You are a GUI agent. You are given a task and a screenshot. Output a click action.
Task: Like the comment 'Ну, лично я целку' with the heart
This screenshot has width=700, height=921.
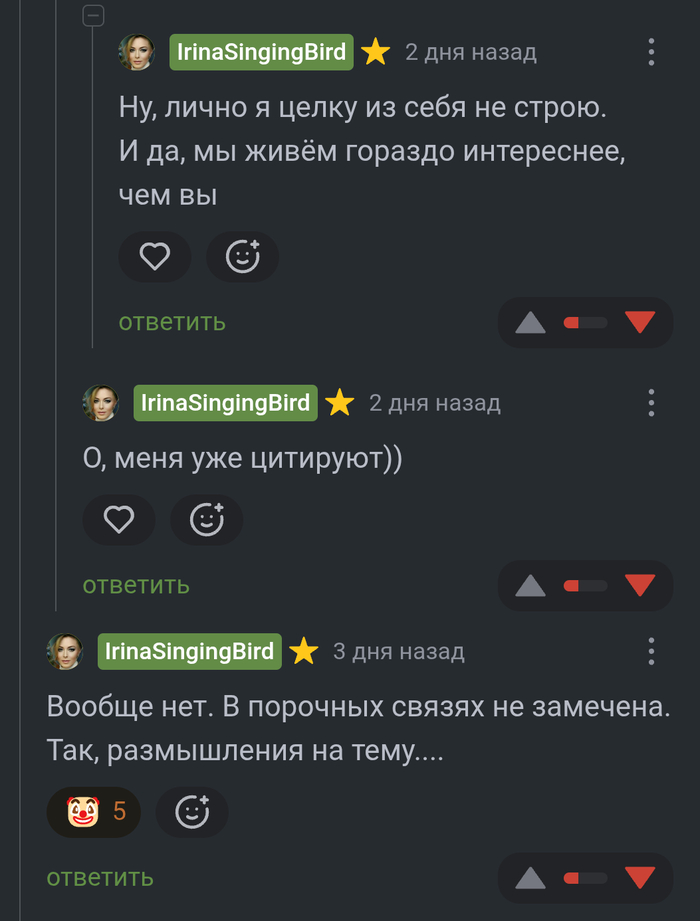[x=154, y=258]
